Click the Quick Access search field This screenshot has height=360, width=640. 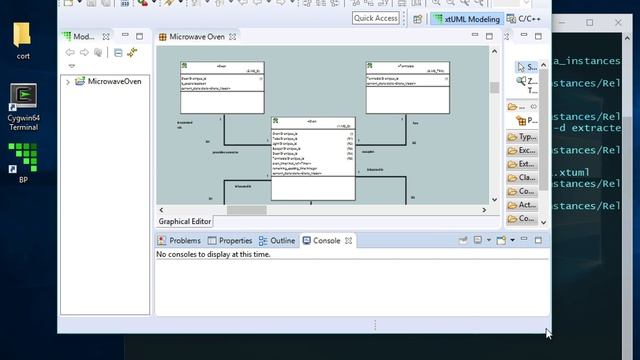pos(376,18)
